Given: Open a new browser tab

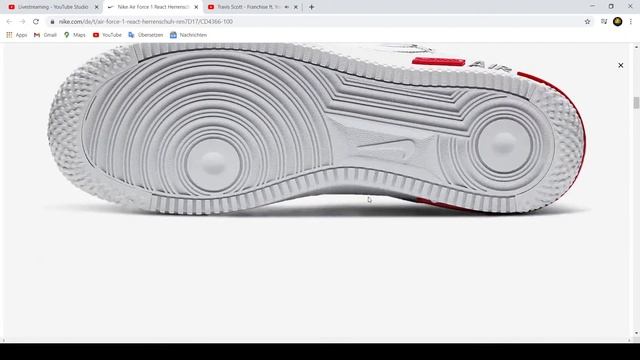Looking at the screenshot, I should tap(311, 7).
